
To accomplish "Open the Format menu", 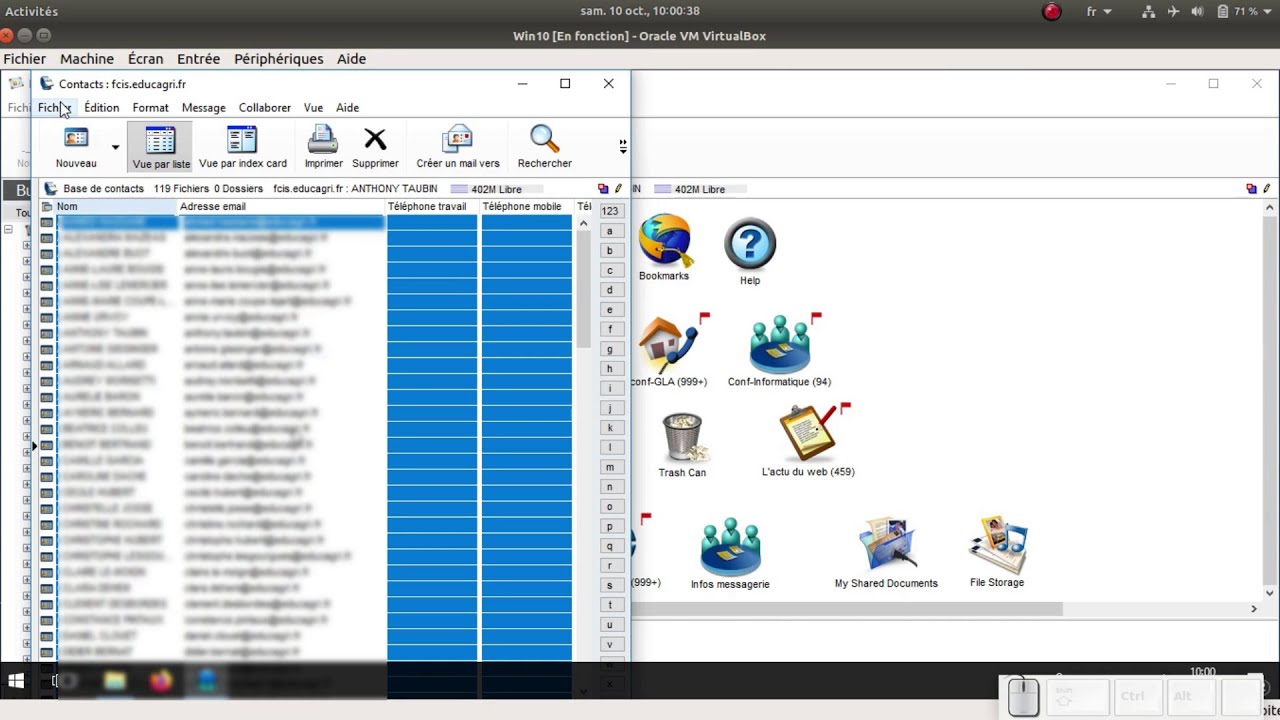I will 150,107.
